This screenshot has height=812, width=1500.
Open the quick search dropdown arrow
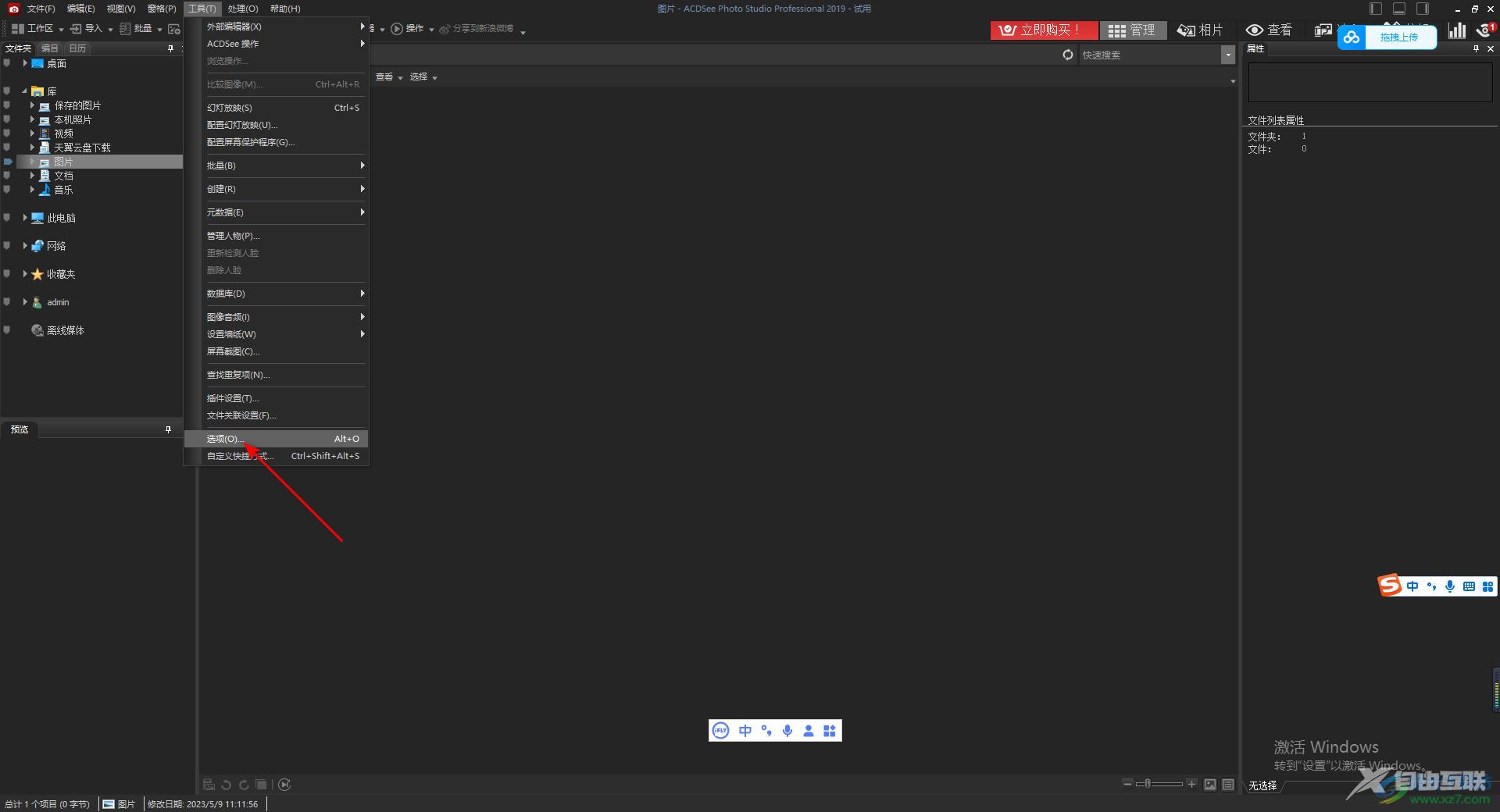1228,55
